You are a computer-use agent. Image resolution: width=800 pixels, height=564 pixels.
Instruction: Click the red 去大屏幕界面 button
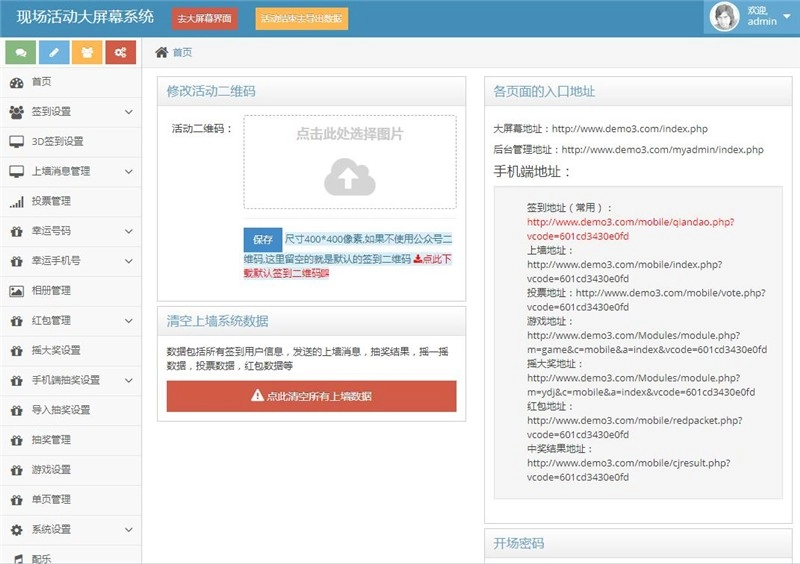tap(205, 19)
